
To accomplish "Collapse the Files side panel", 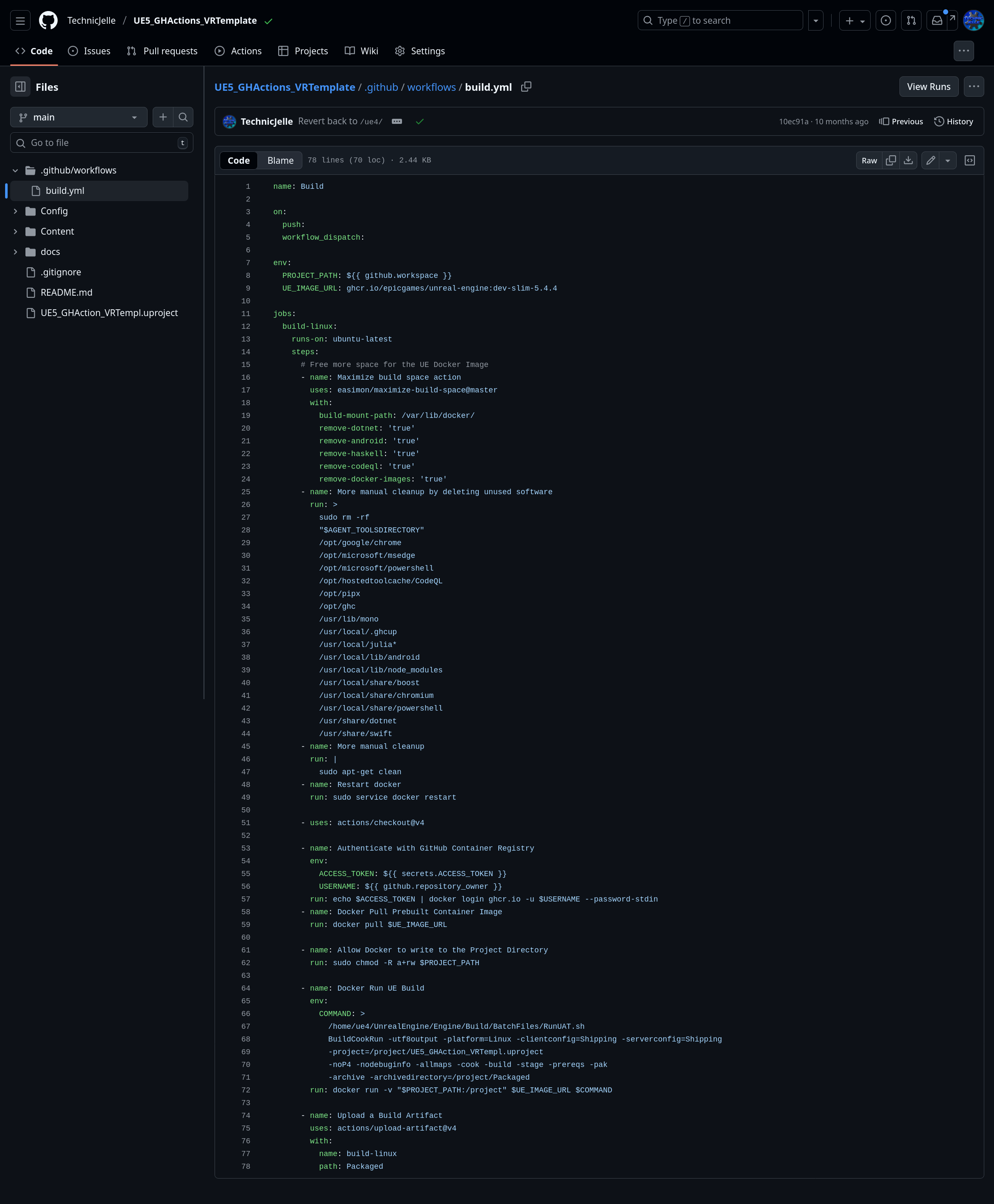I will tap(21, 87).
